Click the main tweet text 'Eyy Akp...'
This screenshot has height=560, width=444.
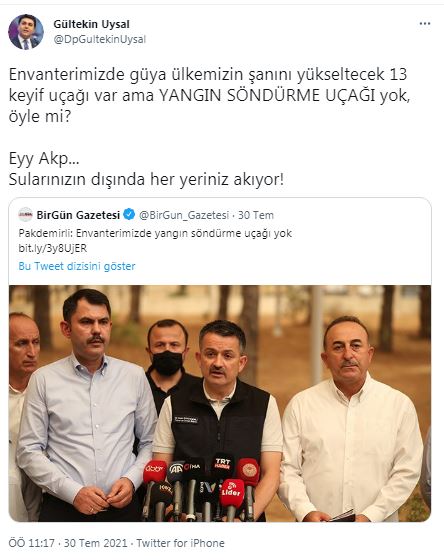coord(44,159)
